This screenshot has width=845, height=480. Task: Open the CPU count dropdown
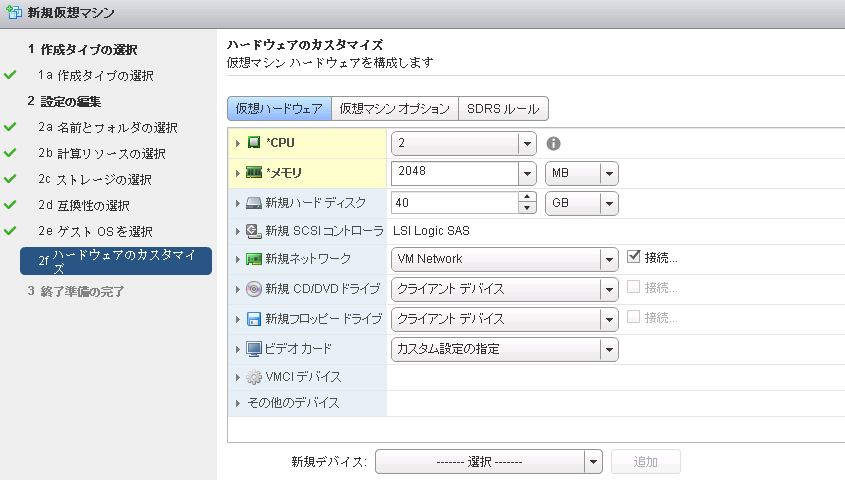point(527,143)
